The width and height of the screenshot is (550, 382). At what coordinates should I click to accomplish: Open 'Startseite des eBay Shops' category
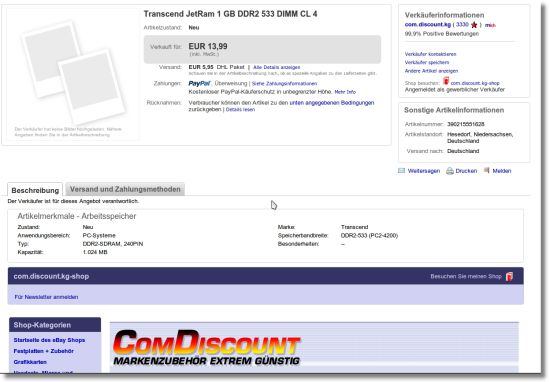pos(49,340)
